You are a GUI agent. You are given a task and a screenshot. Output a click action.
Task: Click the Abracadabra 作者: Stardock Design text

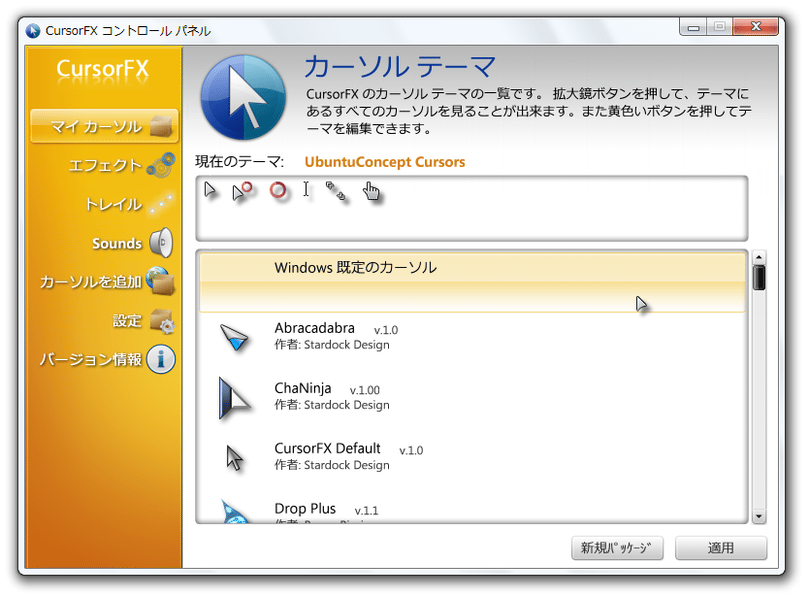[x=332, y=345]
